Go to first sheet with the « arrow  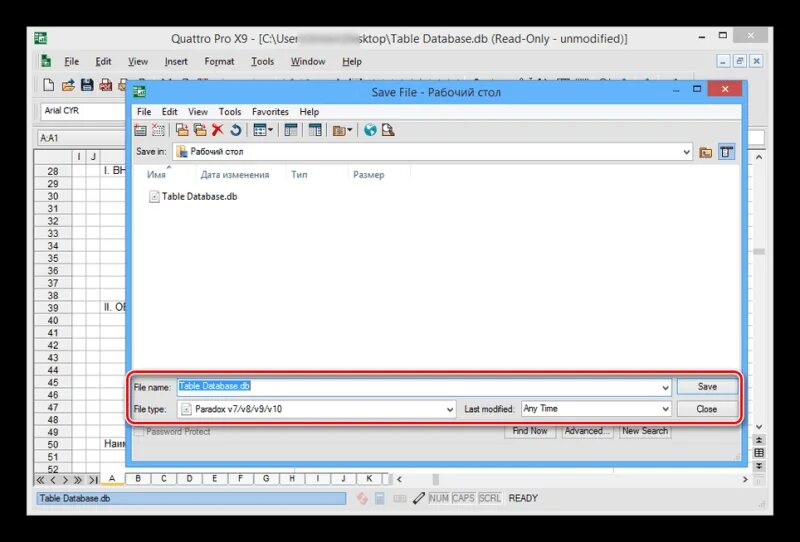coord(40,480)
